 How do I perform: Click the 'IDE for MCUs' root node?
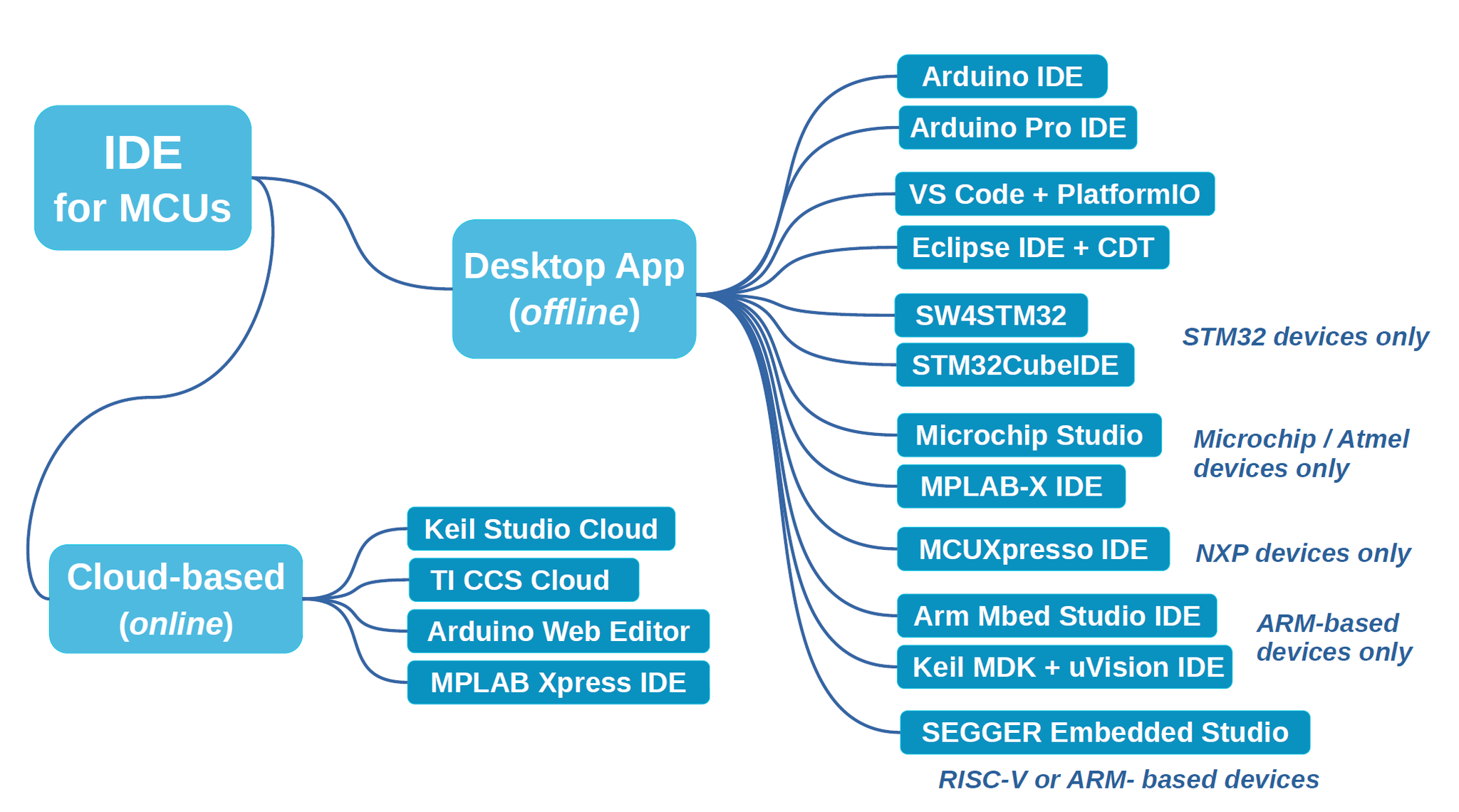[x=142, y=177]
